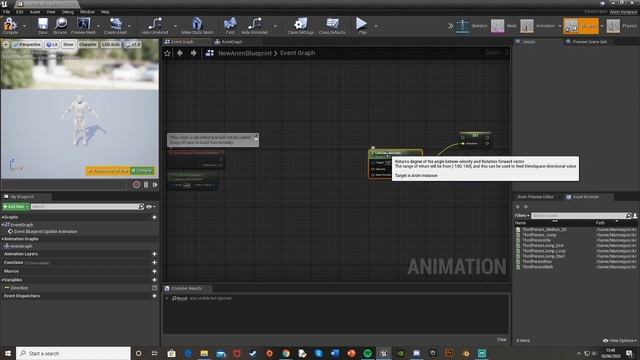This screenshot has height=360, width=640.
Task: Add a new variable with Variables plus icon
Action: click(154, 280)
